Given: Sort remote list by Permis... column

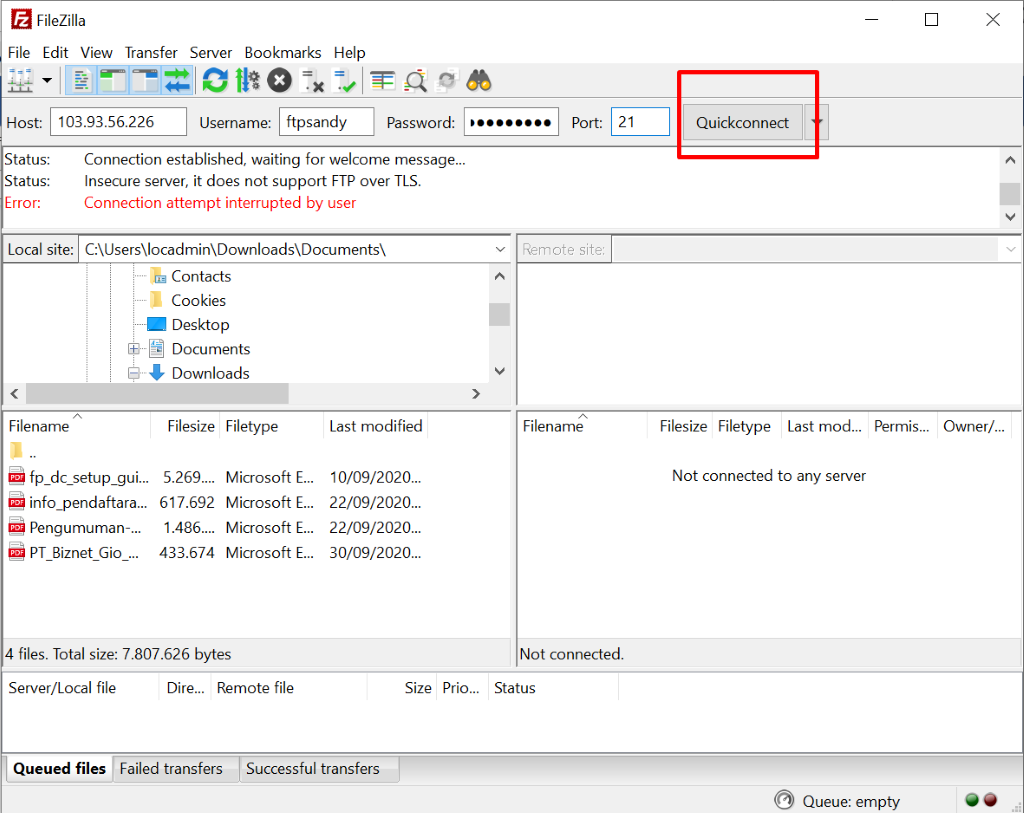Looking at the screenshot, I should (902, 426).
